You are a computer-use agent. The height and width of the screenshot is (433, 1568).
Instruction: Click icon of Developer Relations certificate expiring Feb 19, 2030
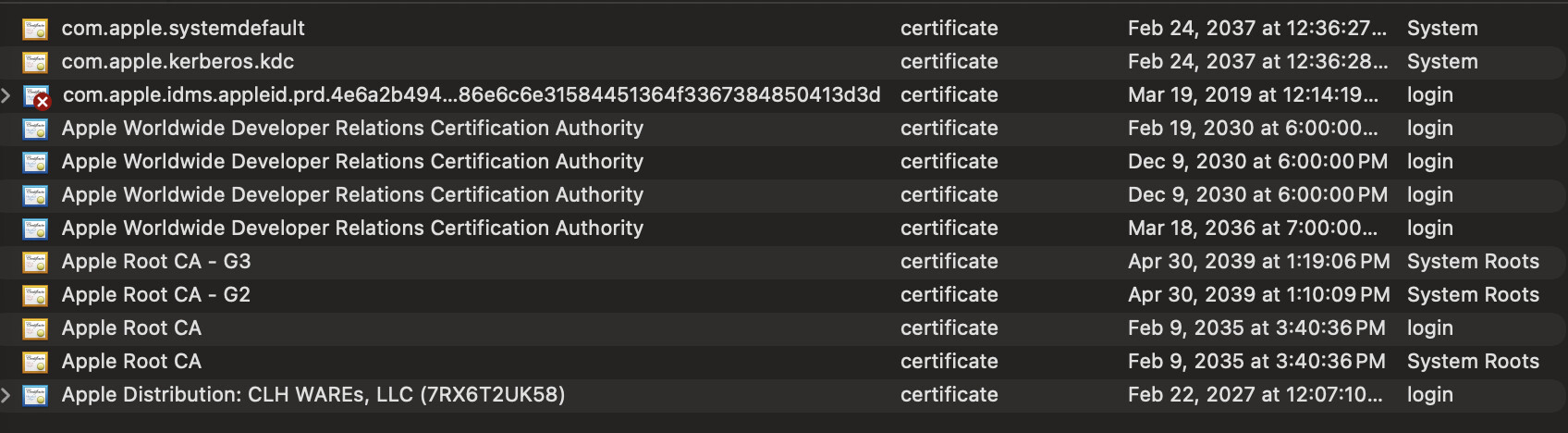point(35,129)
